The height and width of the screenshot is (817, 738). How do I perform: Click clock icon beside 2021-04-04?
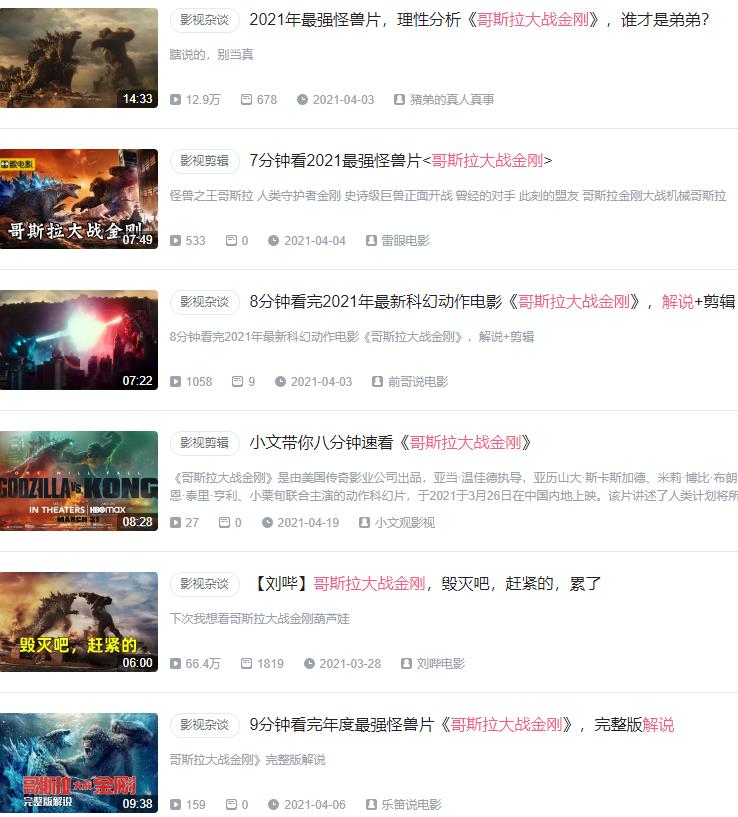[273, 241]
